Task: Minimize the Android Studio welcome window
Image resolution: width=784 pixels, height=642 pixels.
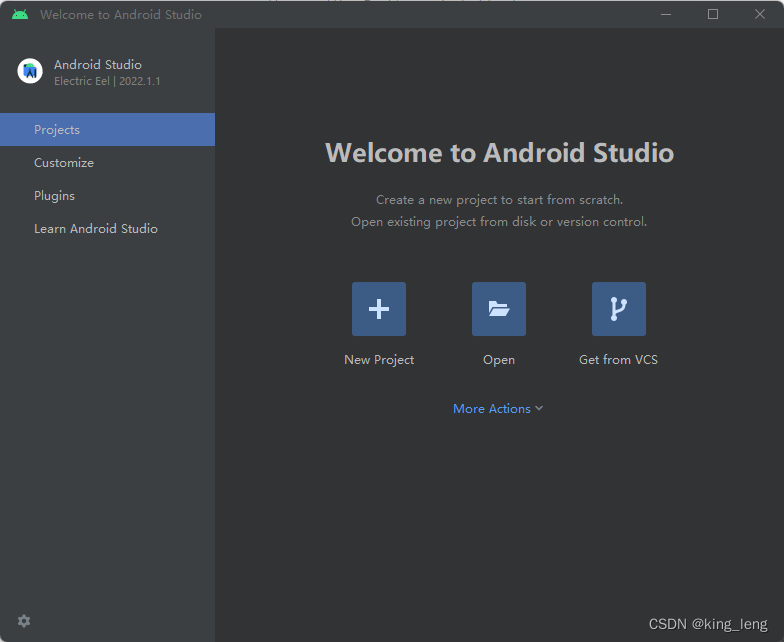Action: pos(666,14)
